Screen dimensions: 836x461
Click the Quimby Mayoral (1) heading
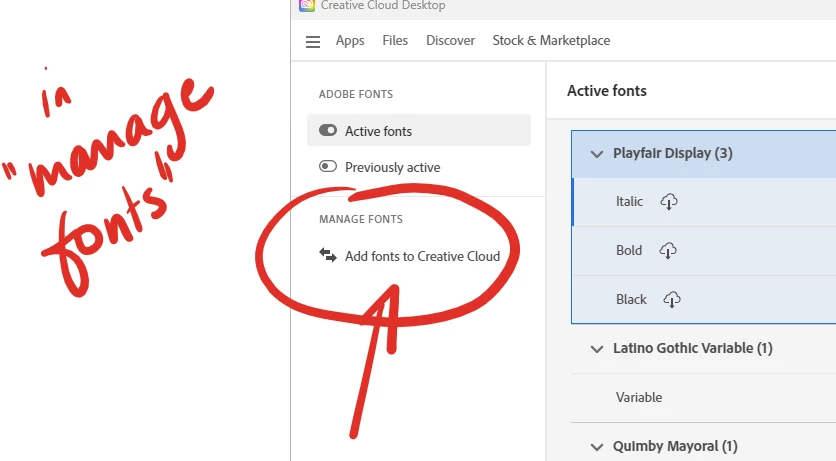675,446
